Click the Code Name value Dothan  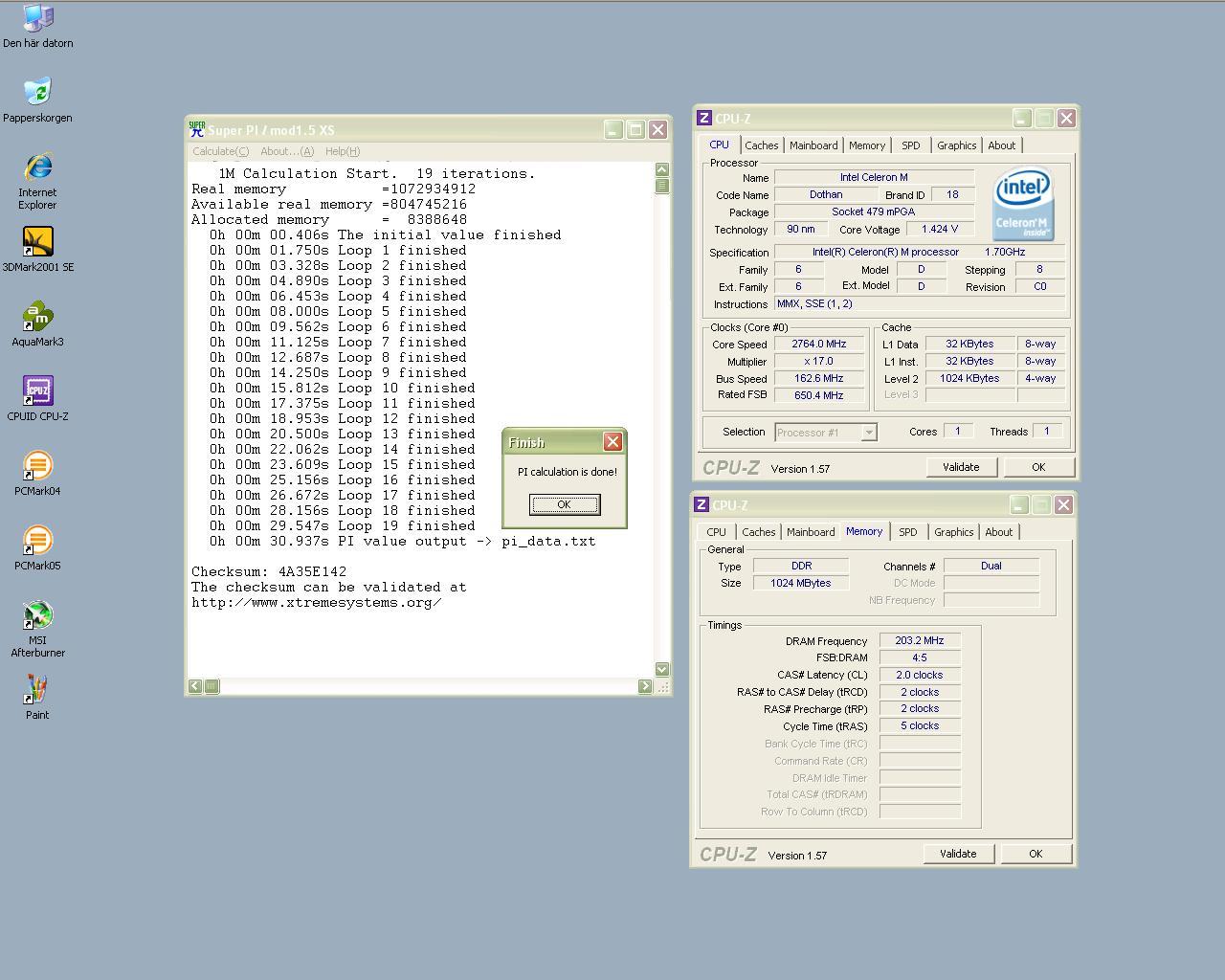point(826,195)
